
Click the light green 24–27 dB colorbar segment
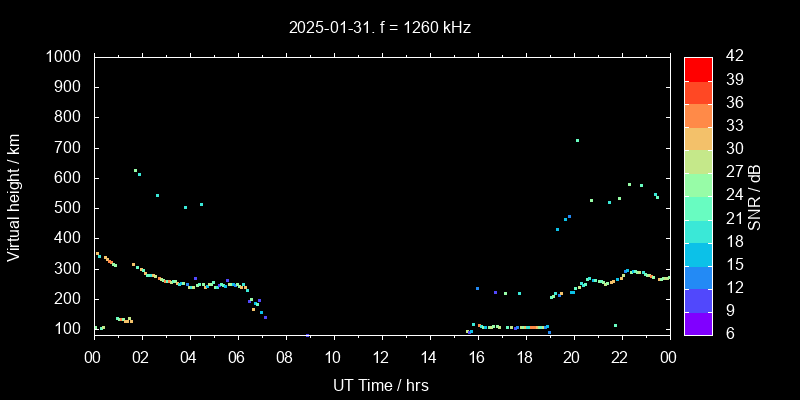click(698, 183)
